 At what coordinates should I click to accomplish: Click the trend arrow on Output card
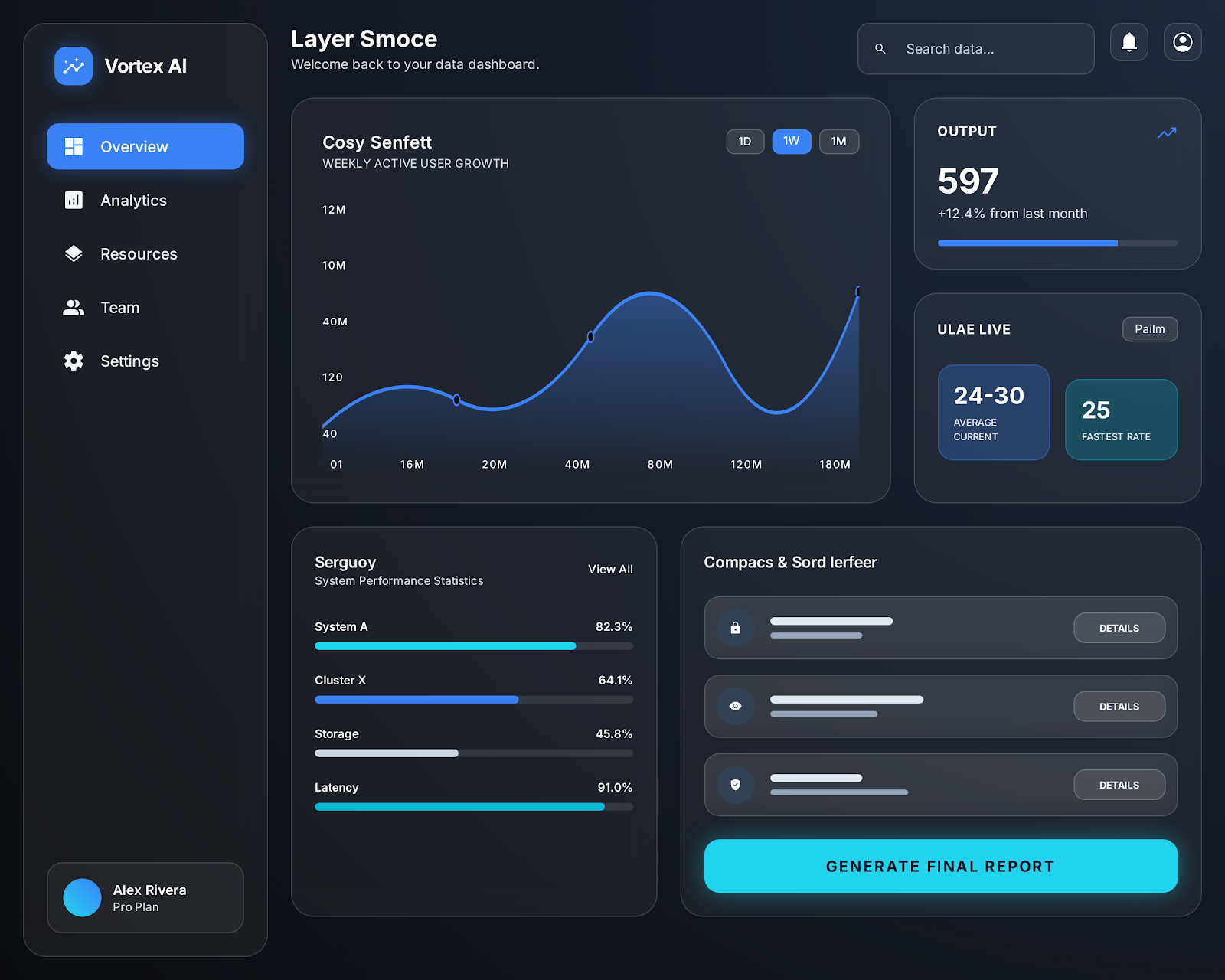[1165, 132]
